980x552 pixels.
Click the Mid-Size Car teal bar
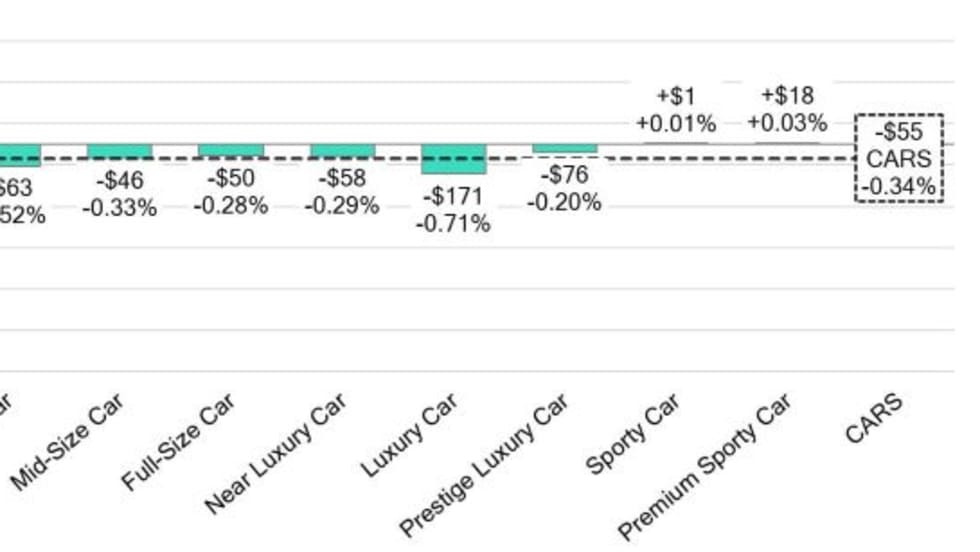(x=120, y=151)
